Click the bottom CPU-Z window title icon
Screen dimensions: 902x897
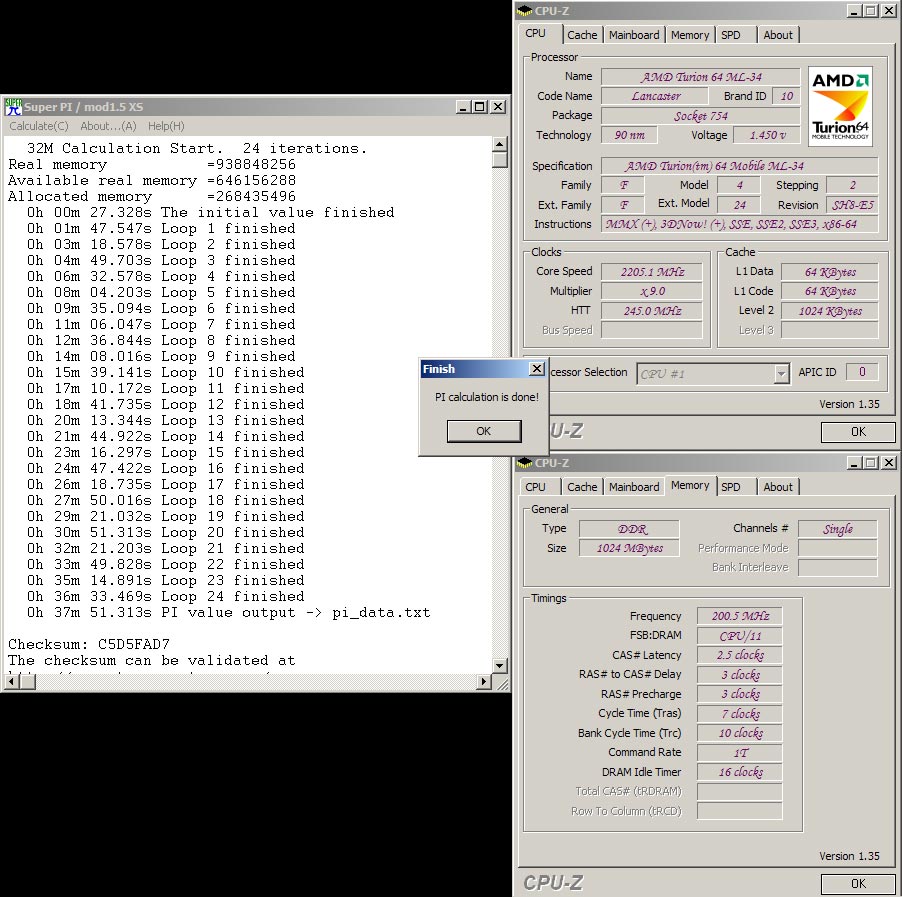coord(525,463)
